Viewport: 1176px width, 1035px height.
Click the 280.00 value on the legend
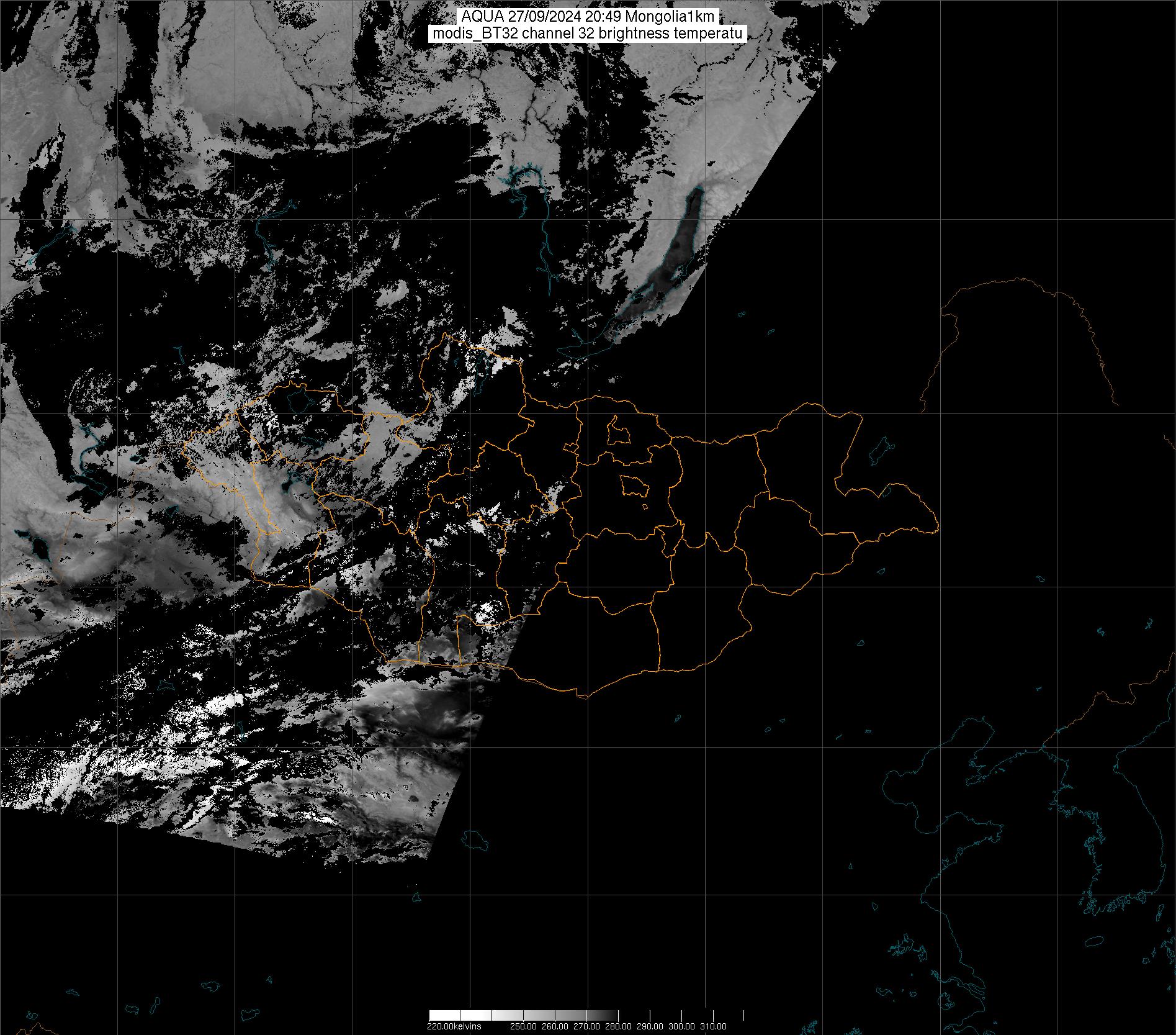point(618,1026)
